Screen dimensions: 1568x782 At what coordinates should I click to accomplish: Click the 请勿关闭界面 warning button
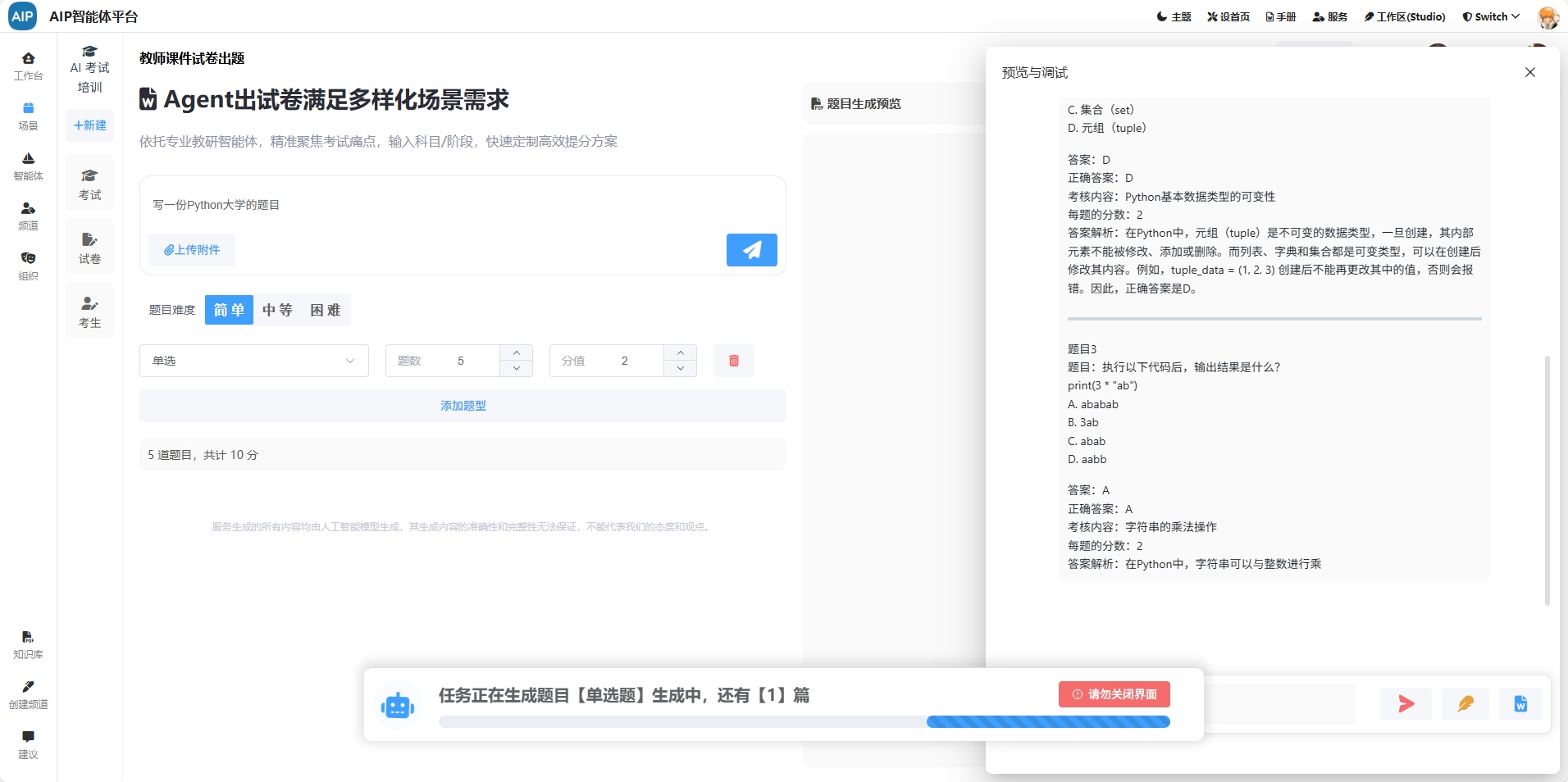1114,694
